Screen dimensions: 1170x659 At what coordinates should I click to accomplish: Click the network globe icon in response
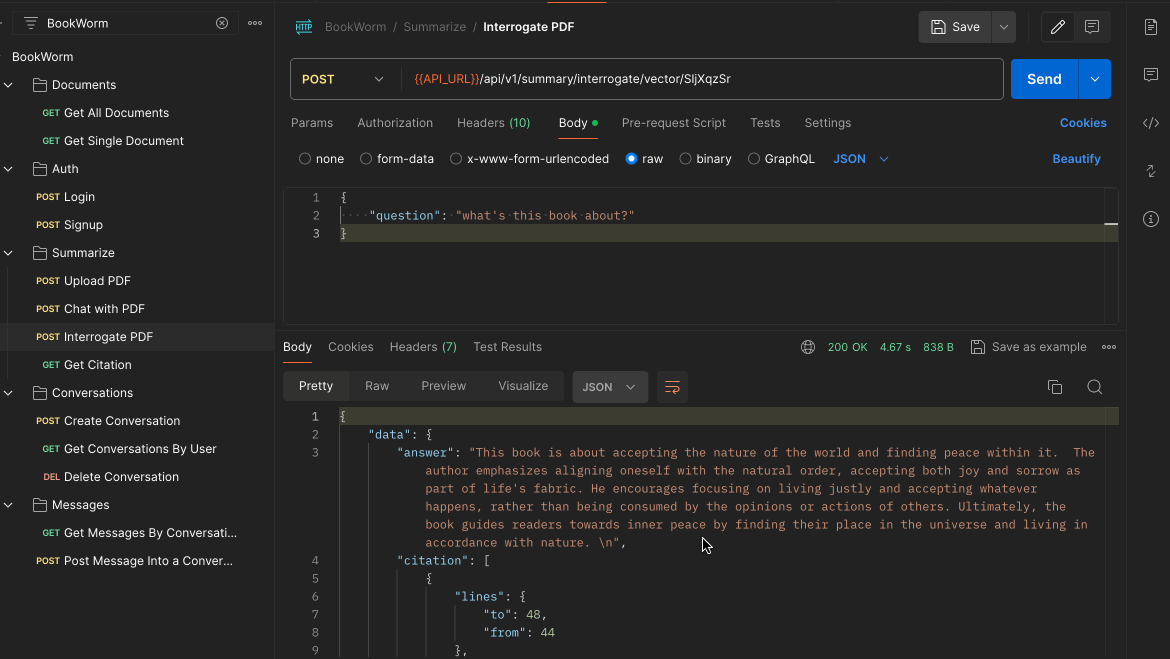(x=807, y=347)
